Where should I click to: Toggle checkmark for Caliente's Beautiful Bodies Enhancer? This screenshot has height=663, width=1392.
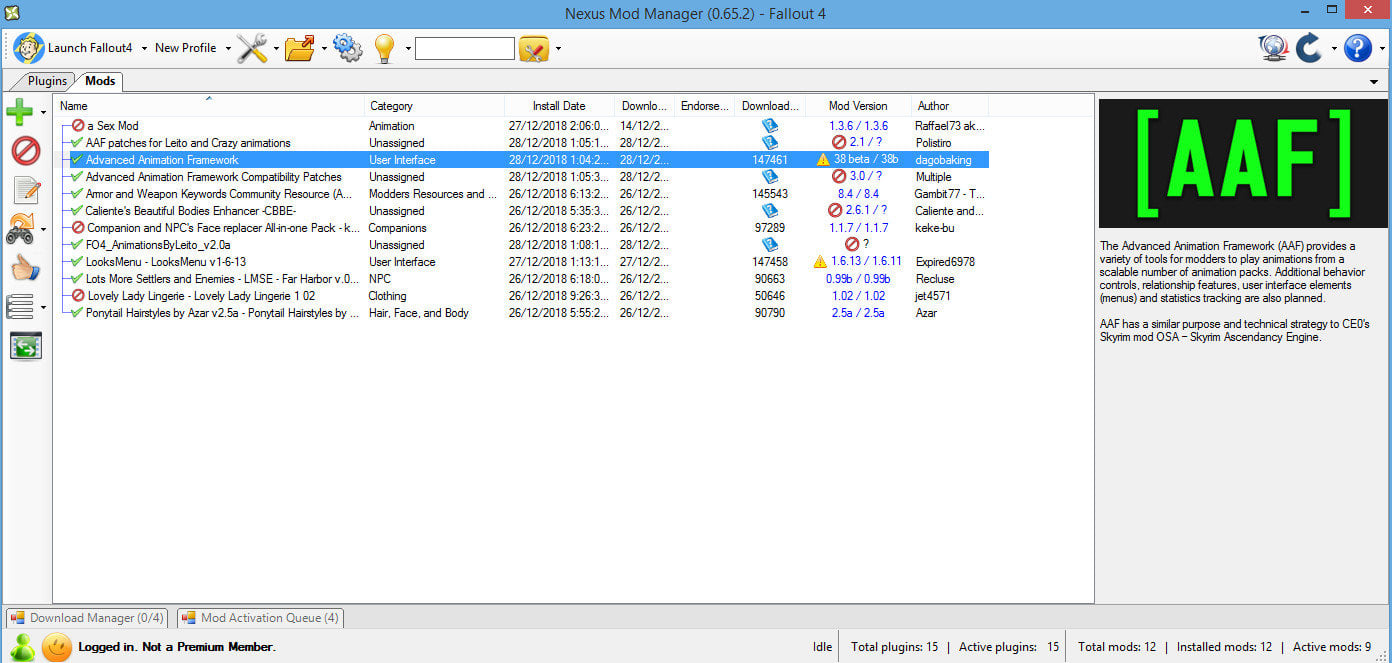point(77,211)
